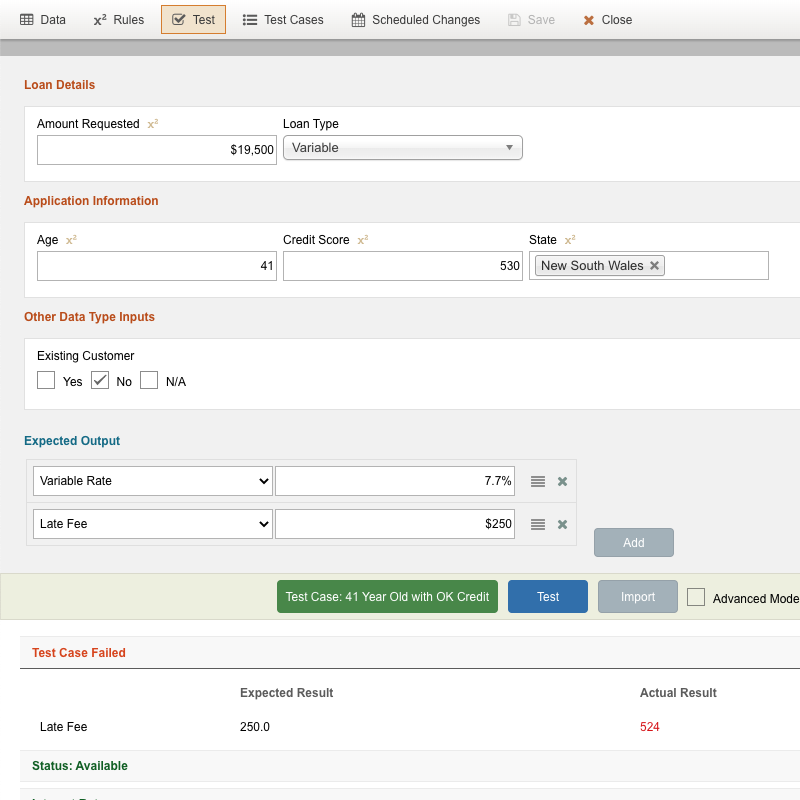Click the Test Case Failed heading
This screenshot has height=800, width=800.
(79, 653)
